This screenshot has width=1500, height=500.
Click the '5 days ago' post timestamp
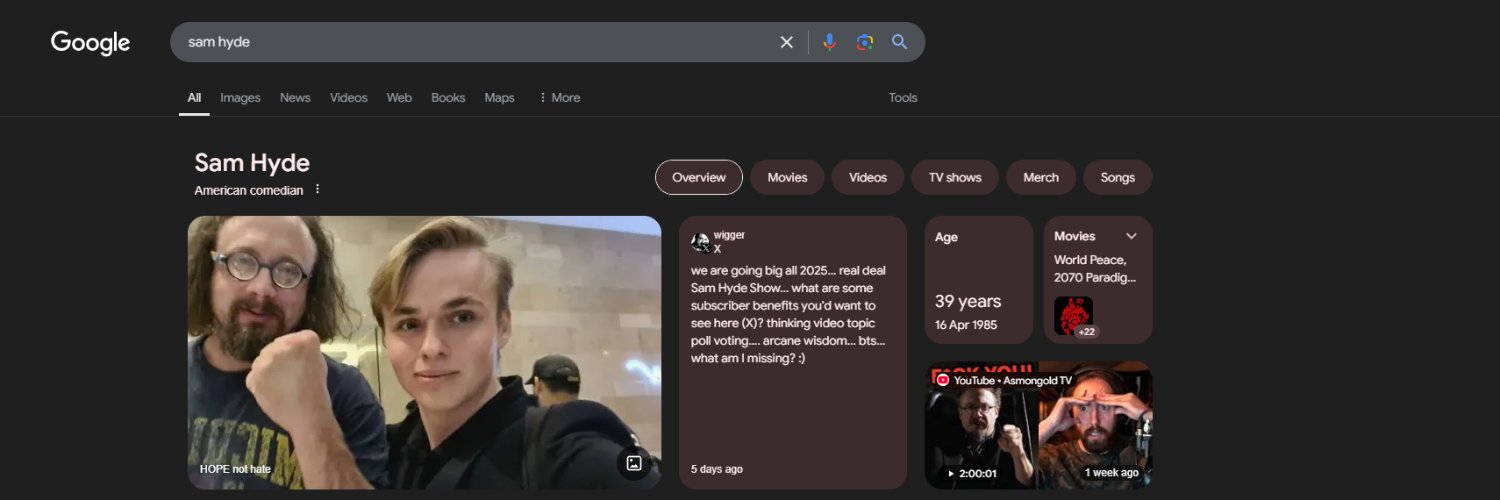coord(717,469)
